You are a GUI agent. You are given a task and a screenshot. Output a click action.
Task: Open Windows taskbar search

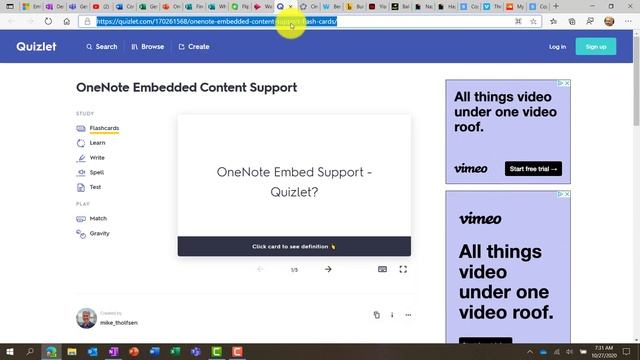pos(30,351)
